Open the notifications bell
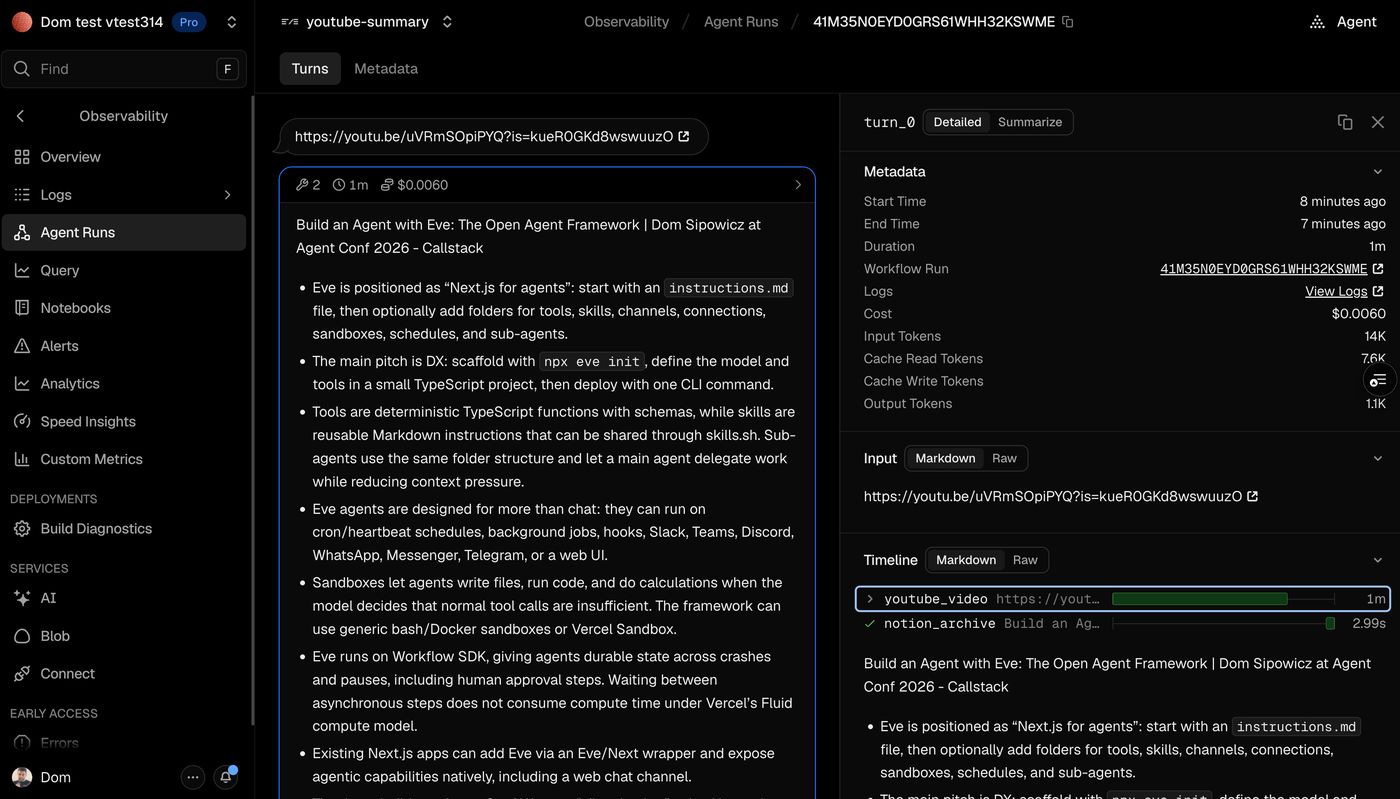The height and width of the screenshot is (799, 1400). pyautogui.click(x=226, y=777)
